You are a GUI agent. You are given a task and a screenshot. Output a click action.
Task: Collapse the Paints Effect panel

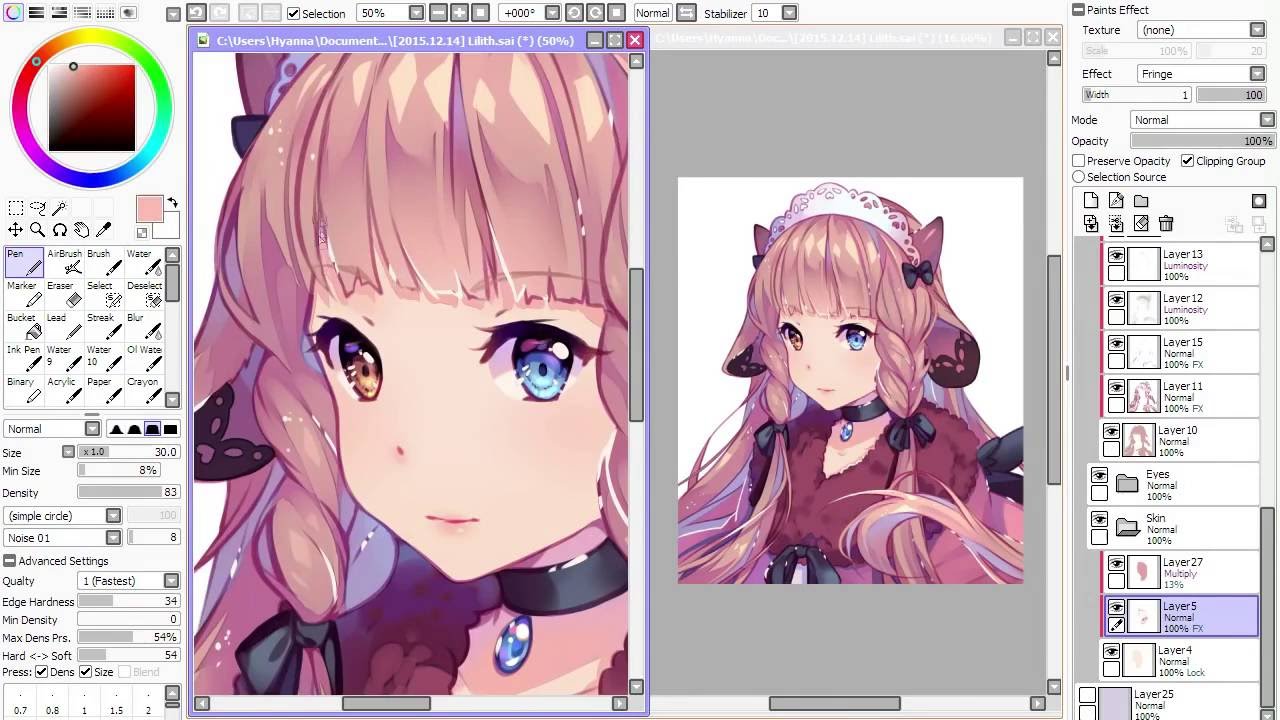pos(1078,10)
